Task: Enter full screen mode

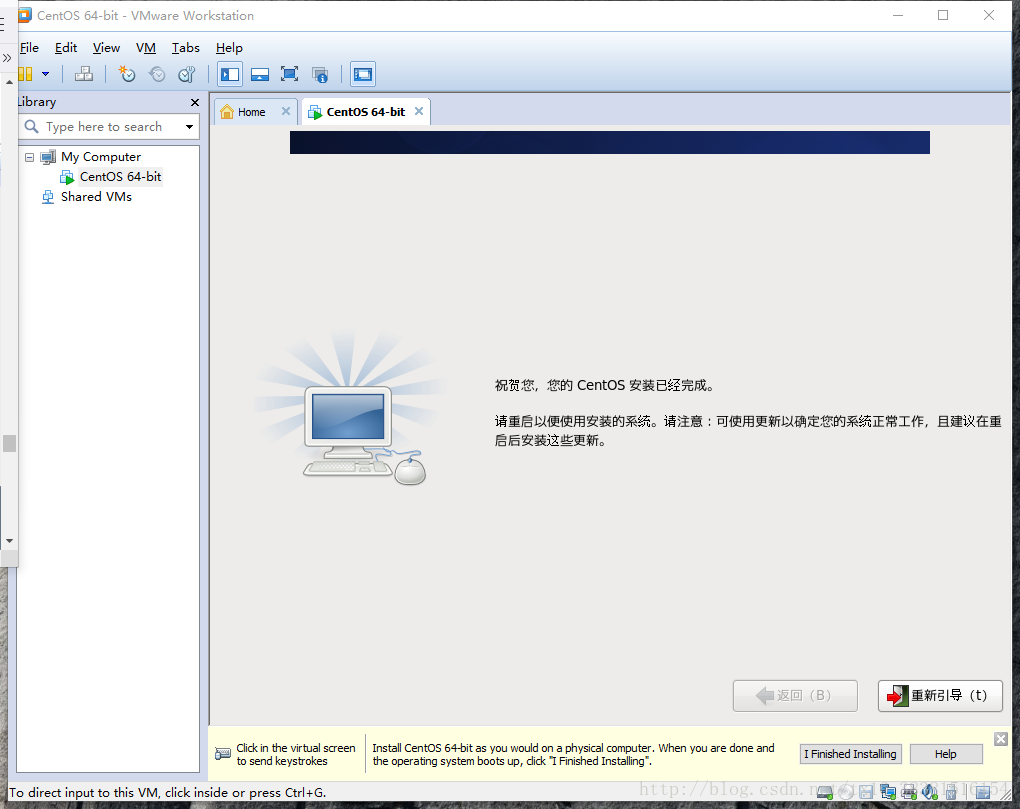Action: pyautogui.click(x=289, y=74)
